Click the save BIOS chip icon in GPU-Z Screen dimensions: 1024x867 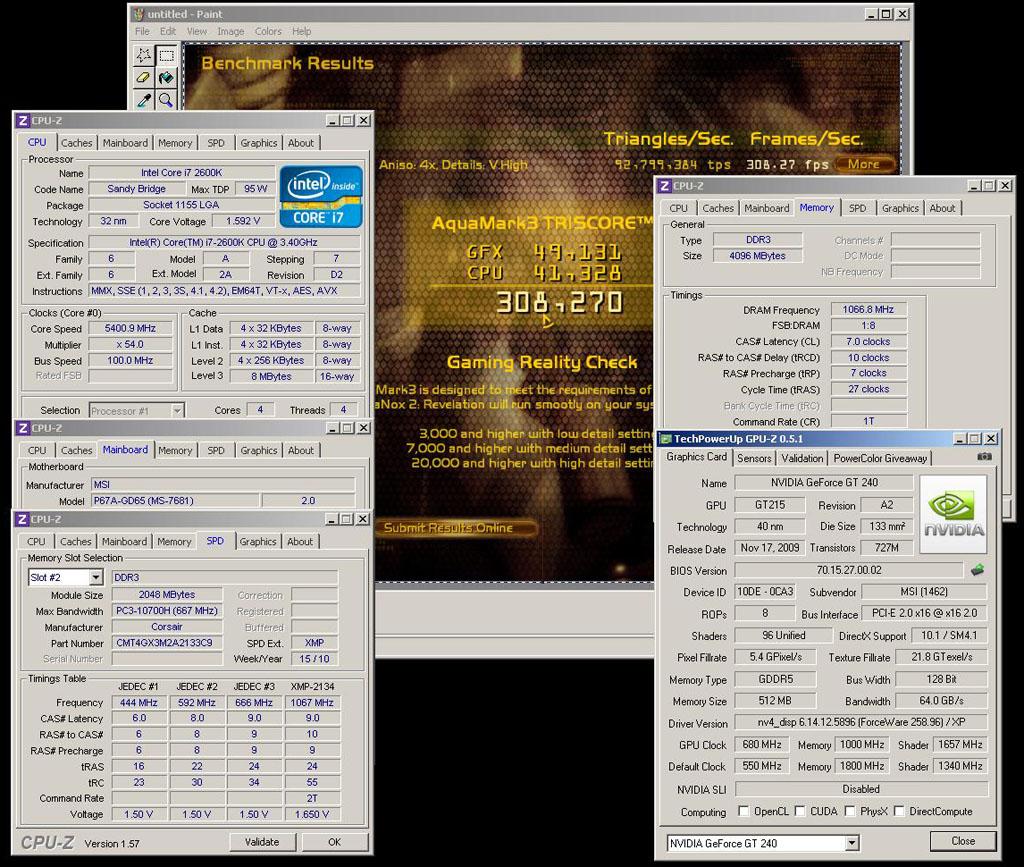[978, 570]
